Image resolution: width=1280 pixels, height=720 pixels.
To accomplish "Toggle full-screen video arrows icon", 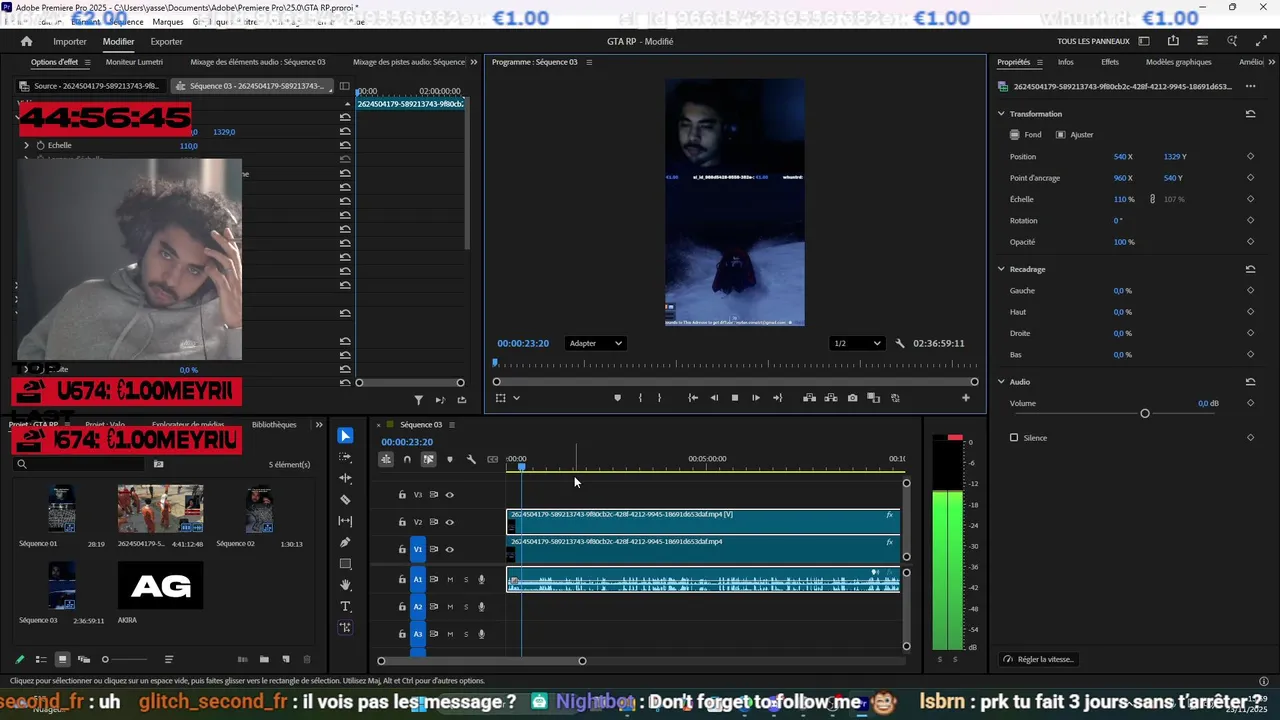I will pyautogui.click(x=1260, y=41).
